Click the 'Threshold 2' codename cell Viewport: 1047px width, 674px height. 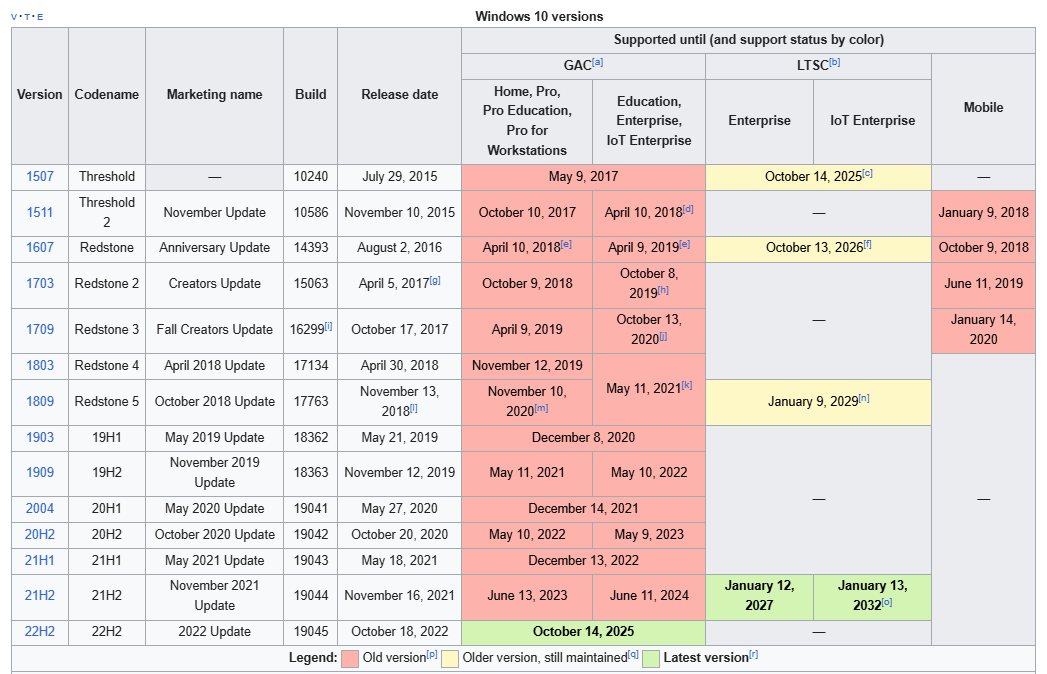click(x=107, y=212)
